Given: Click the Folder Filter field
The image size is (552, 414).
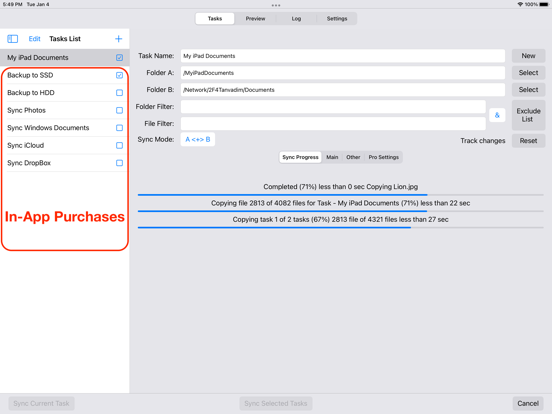Looking at the screenshot, I should [333, 107].
